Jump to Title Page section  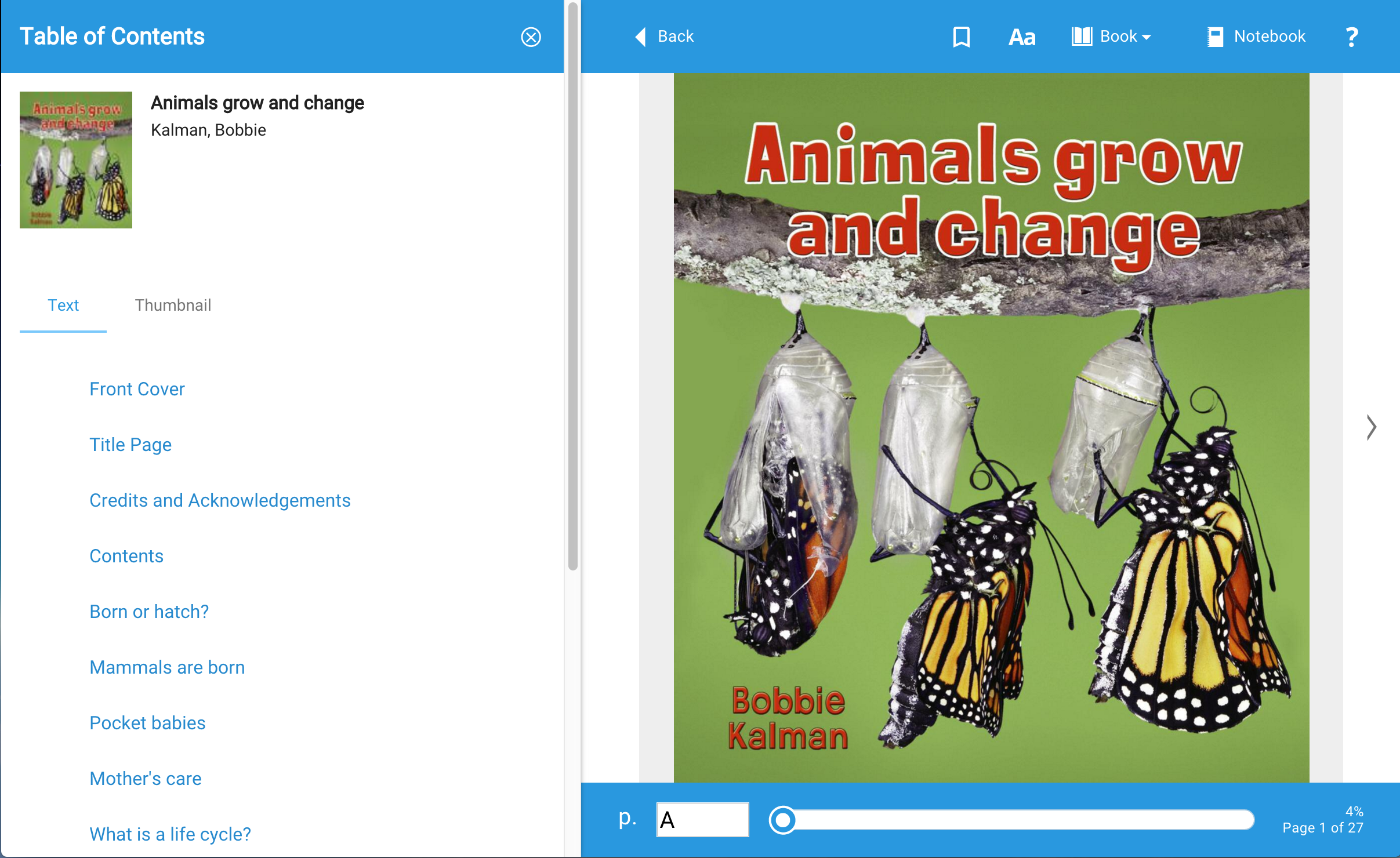(130, 445)
